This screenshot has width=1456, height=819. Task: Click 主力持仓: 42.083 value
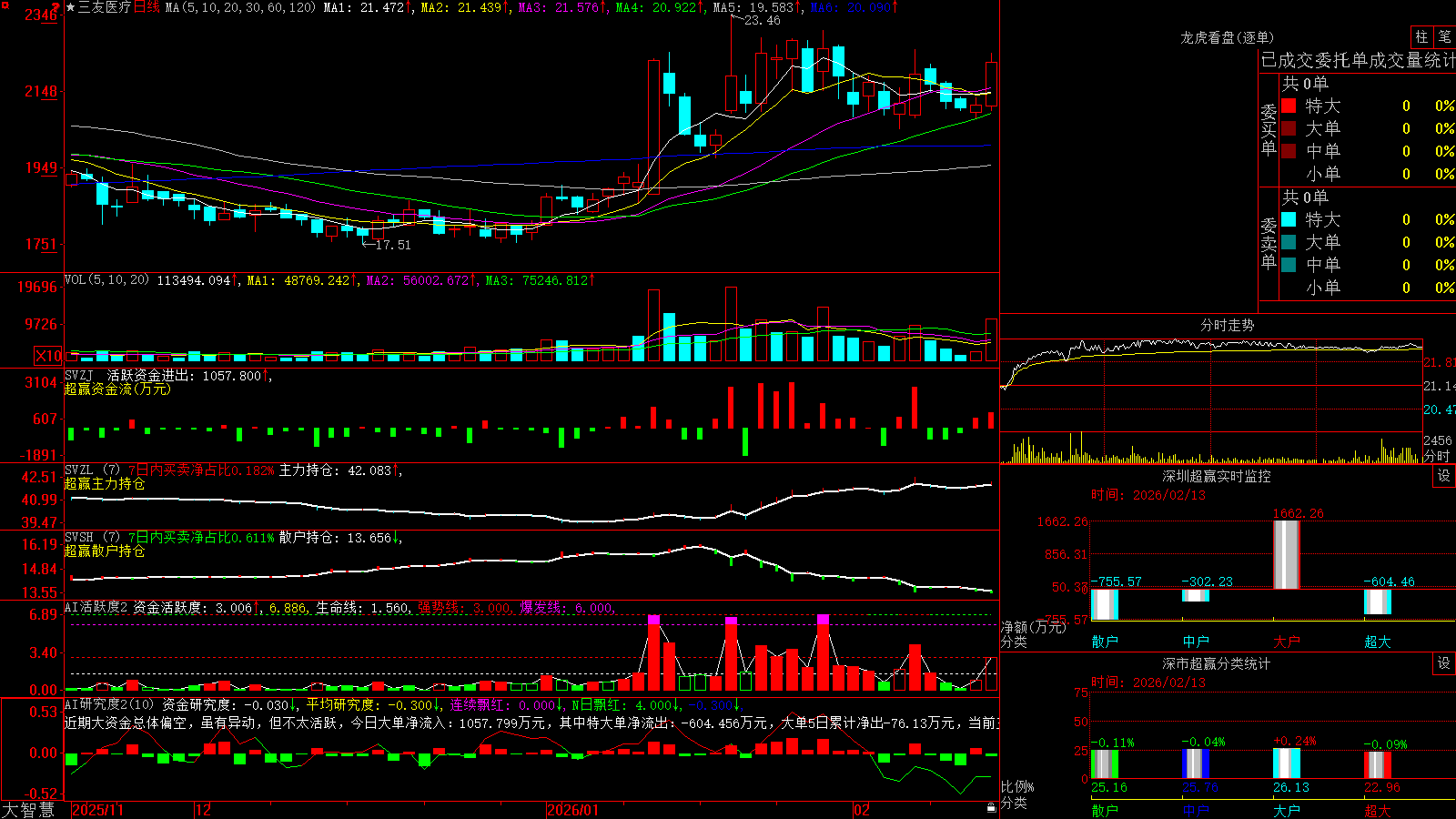335,470
